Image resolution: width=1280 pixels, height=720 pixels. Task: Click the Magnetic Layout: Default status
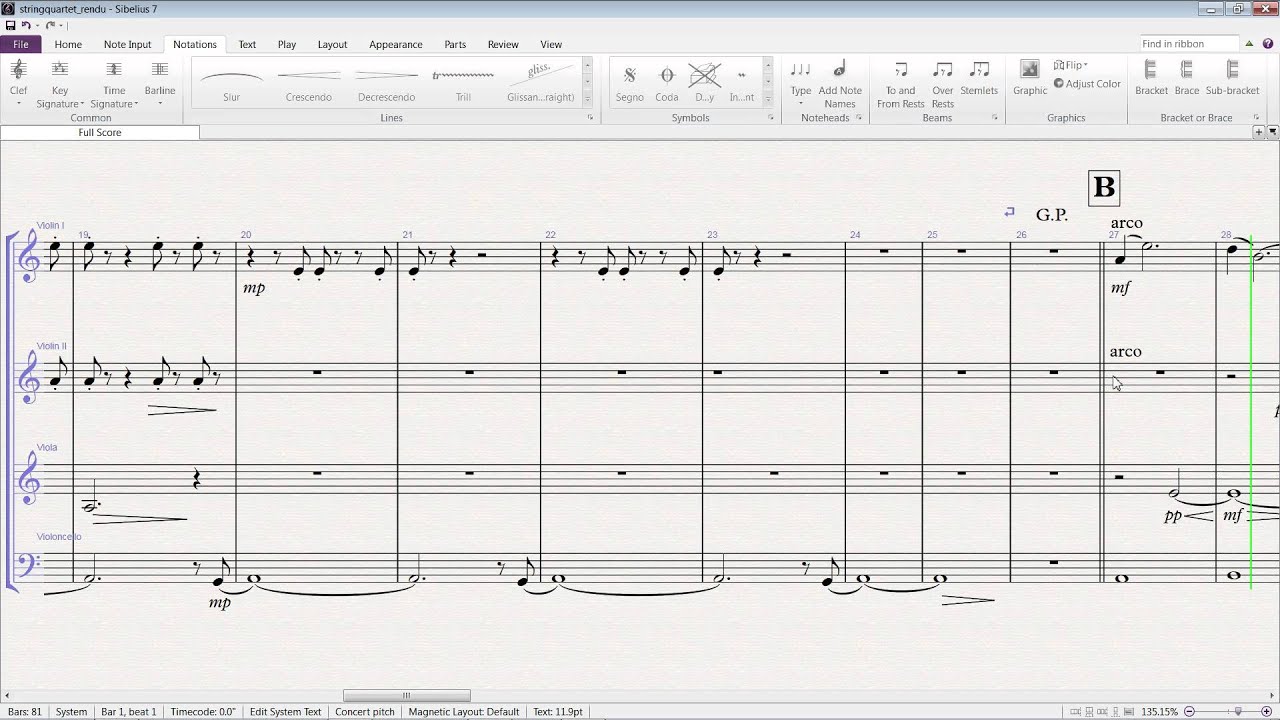coord(464,712)
